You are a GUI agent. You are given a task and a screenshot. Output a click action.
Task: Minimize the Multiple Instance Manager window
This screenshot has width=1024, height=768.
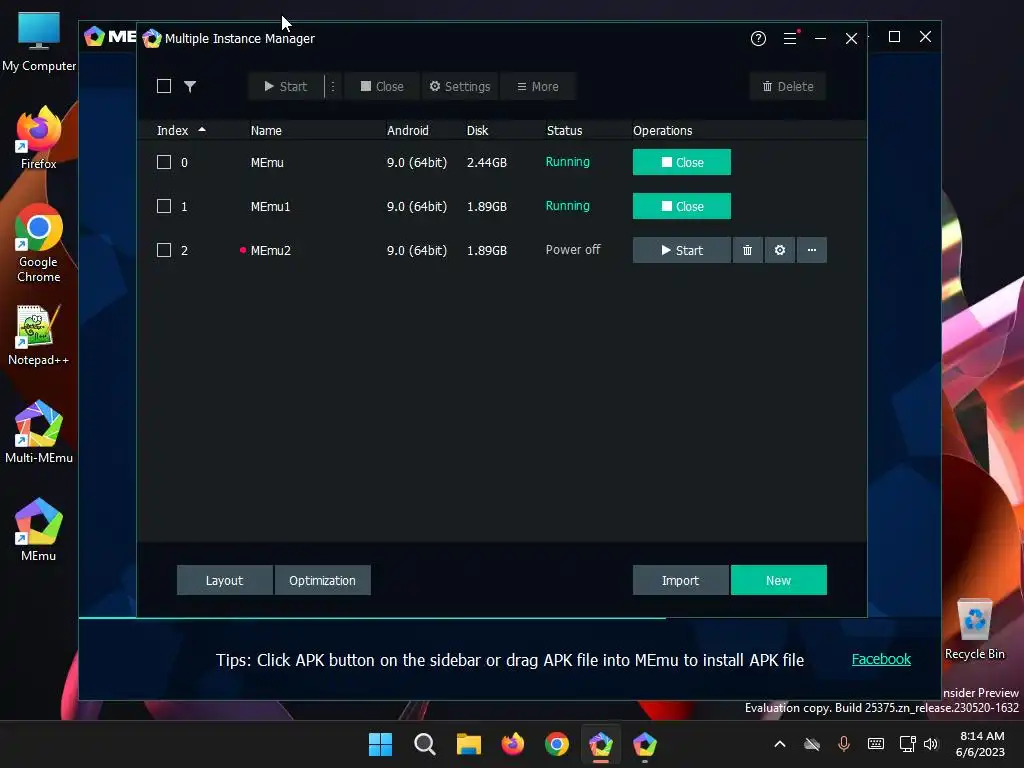pyautogui.click(x=821, y=39)
